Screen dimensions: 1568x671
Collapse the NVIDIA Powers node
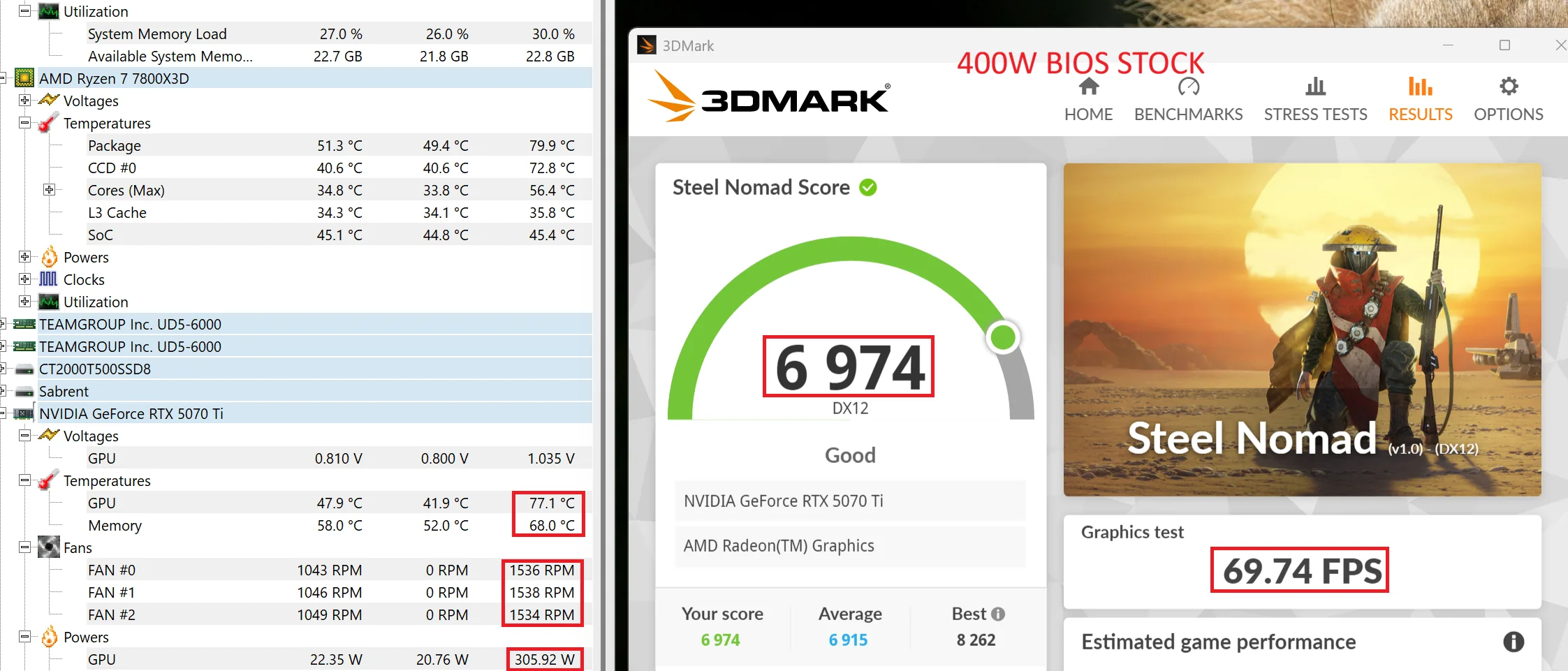pos(24,637)
